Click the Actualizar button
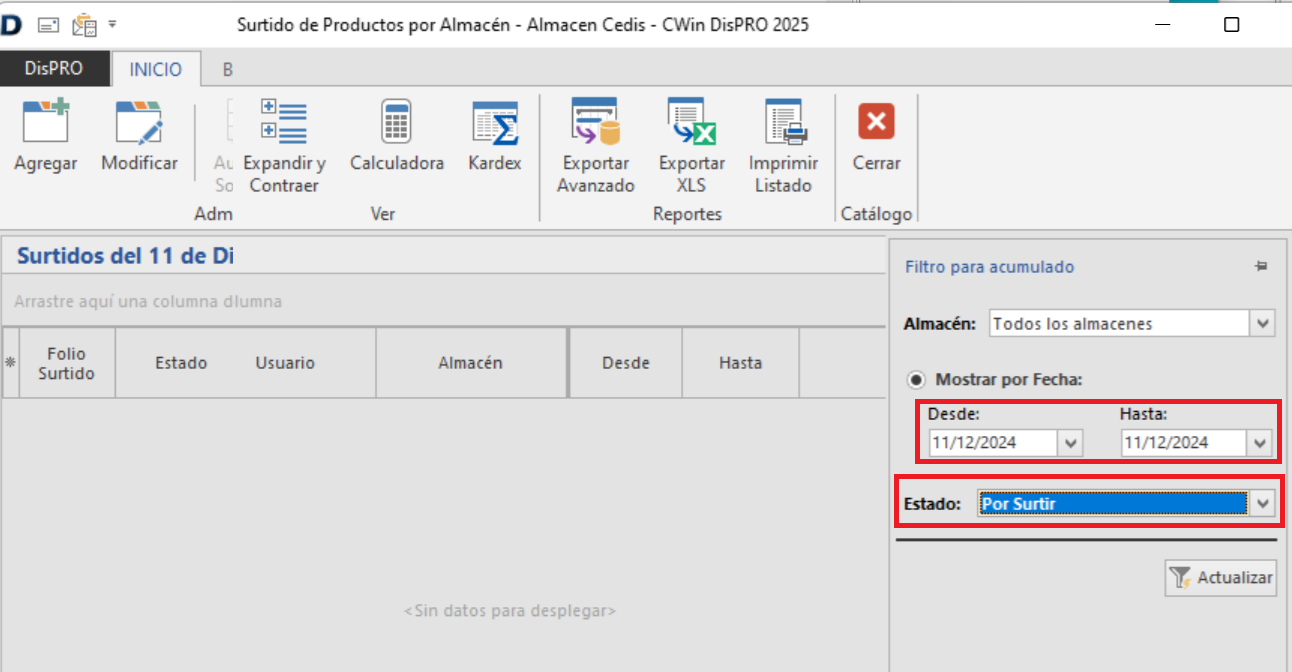 [x=1221, y=578]
